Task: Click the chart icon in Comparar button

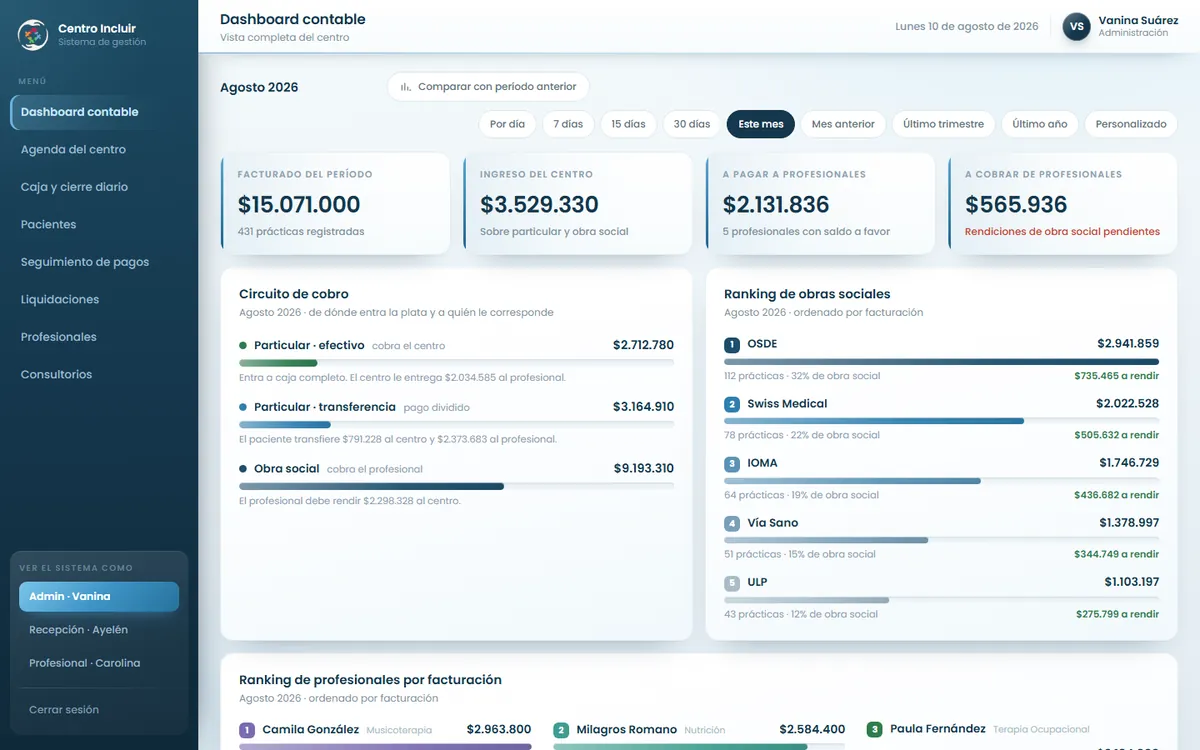Action: tap(406, 87)
